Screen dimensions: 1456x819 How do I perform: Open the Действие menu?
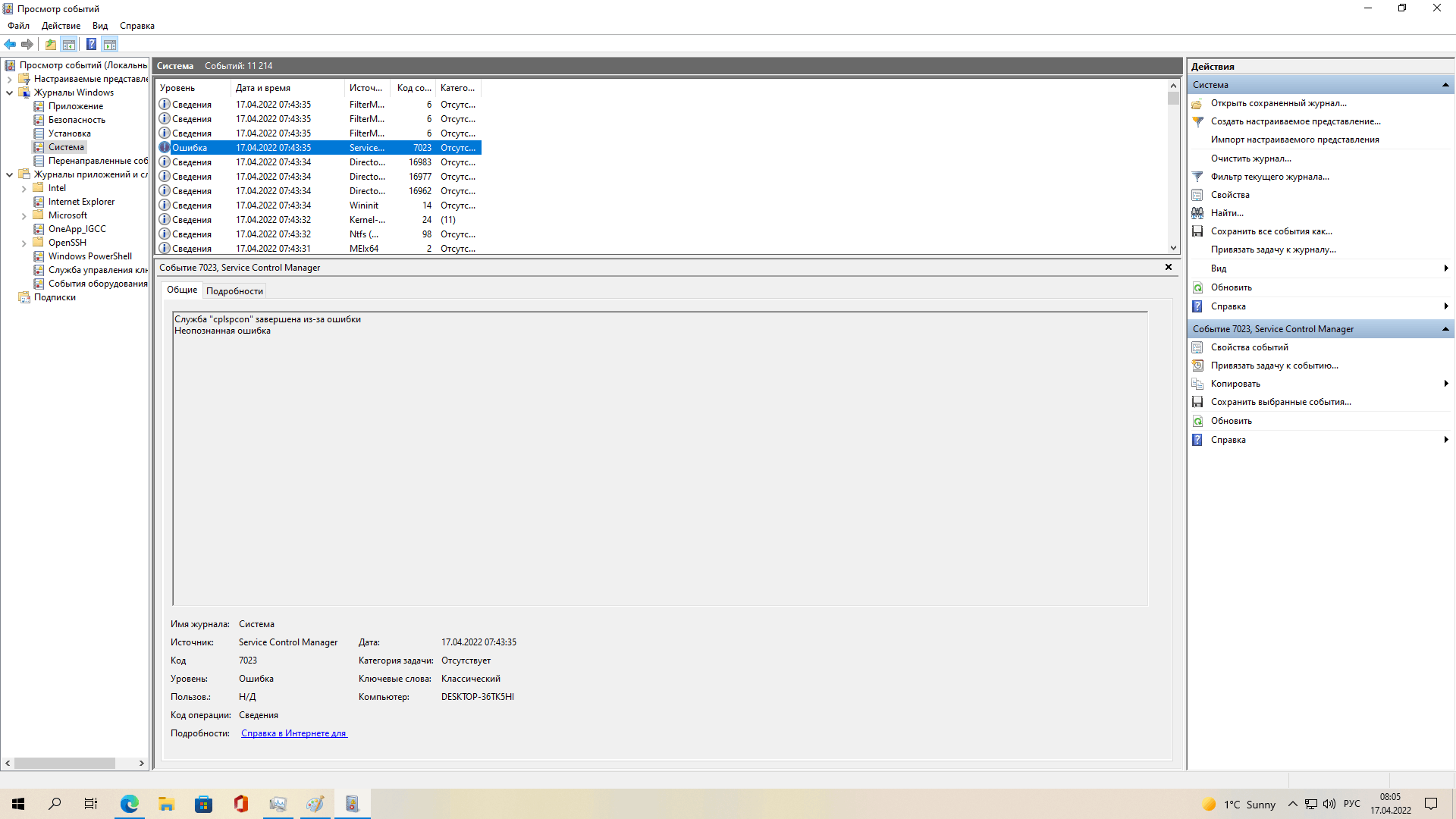click(61, 26)
